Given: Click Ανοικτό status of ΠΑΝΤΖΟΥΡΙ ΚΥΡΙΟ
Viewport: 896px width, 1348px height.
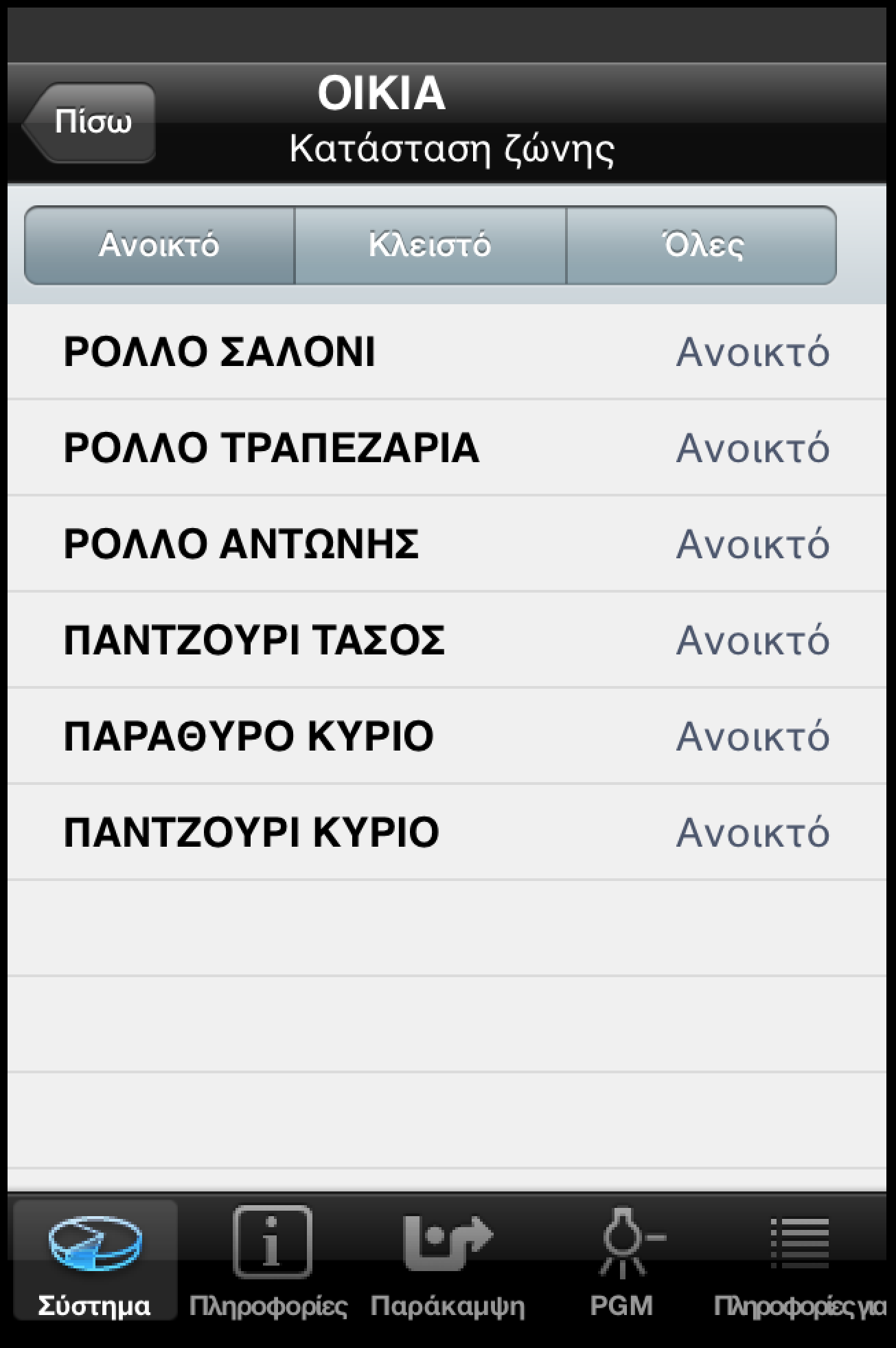Looking at the screenshot, I should point(753,833).
